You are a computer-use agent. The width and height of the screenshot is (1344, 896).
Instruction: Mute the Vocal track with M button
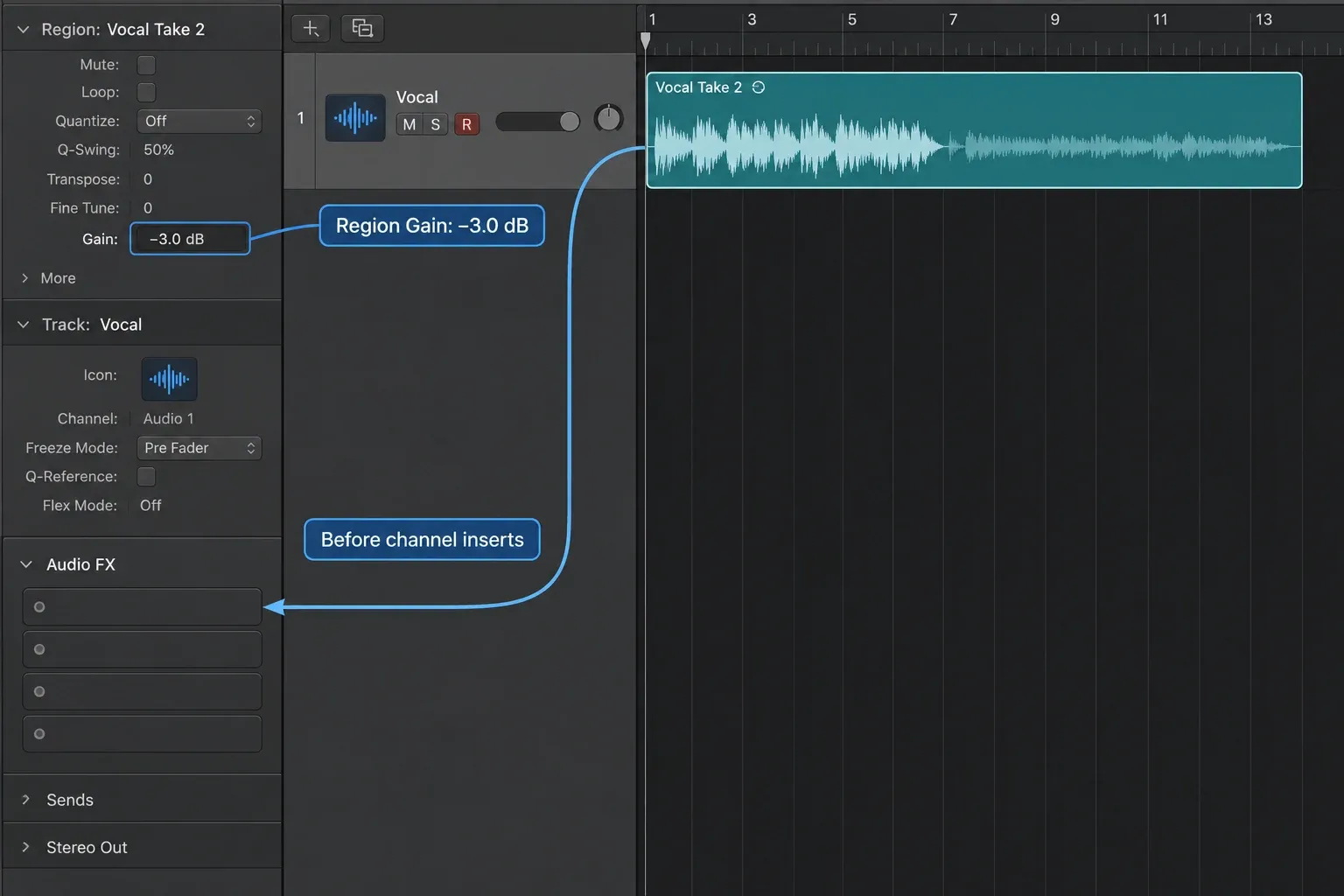tap(409, 124)
